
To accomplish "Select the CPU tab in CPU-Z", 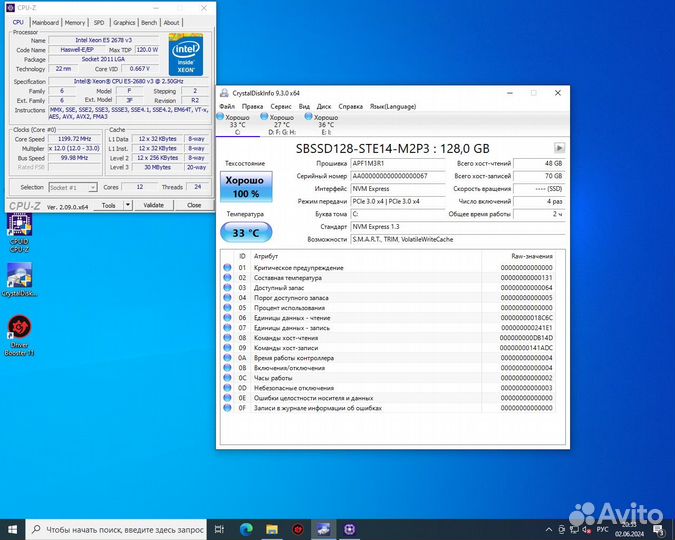I will click(18, 22).
